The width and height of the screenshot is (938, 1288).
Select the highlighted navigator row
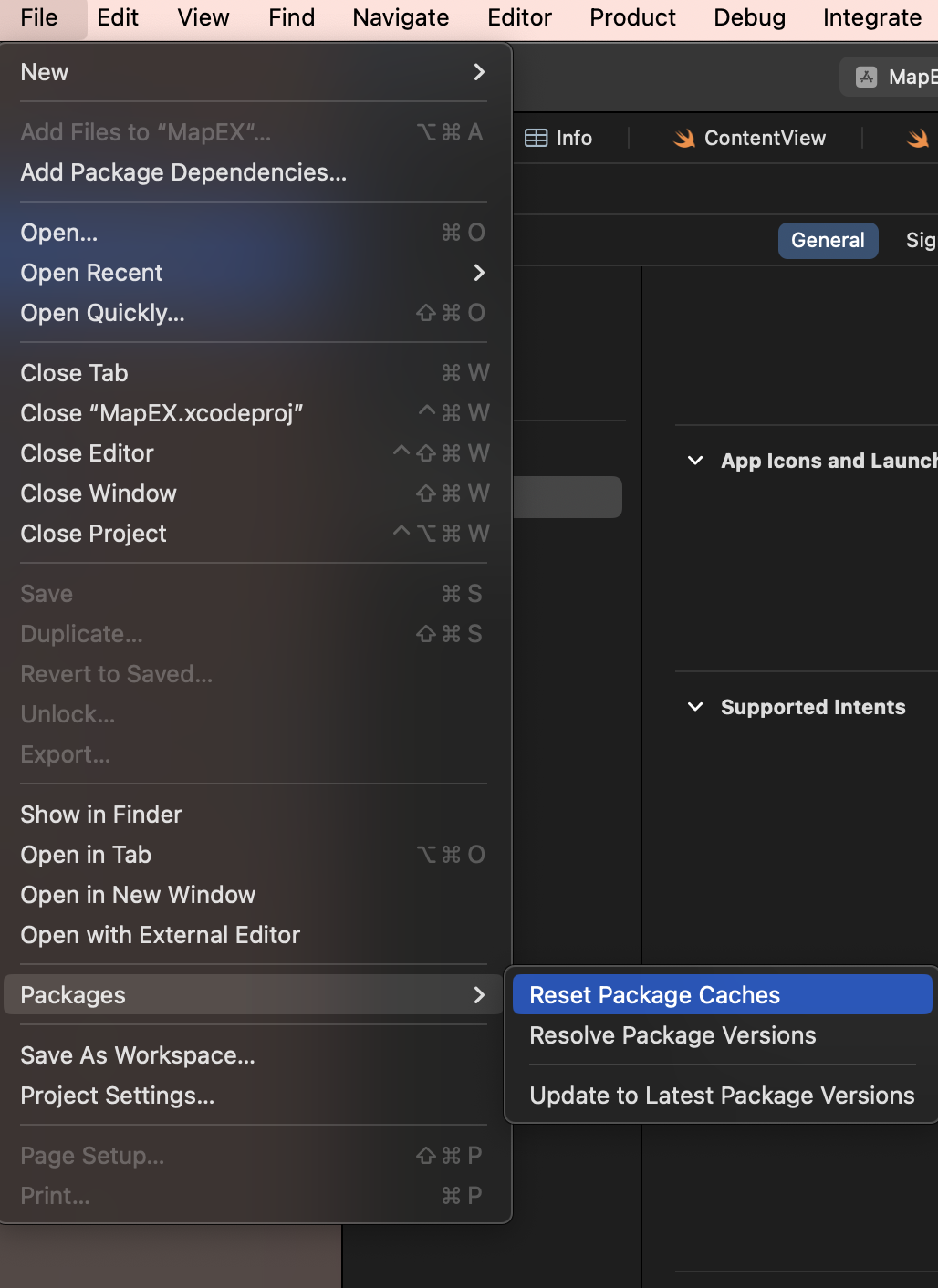tap(568, 497)
